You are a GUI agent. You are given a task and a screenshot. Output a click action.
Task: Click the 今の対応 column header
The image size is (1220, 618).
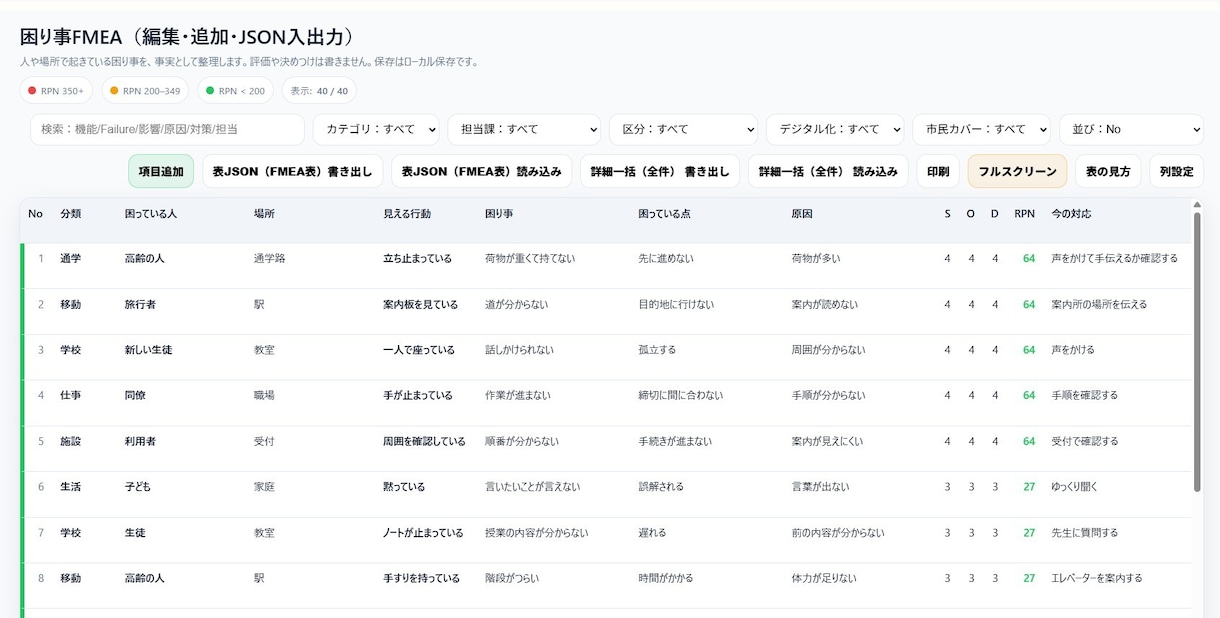(1071, 214)
